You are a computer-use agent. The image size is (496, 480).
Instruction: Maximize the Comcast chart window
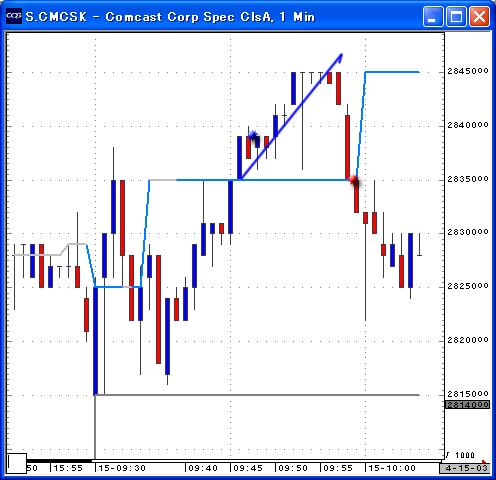point(456,16)
